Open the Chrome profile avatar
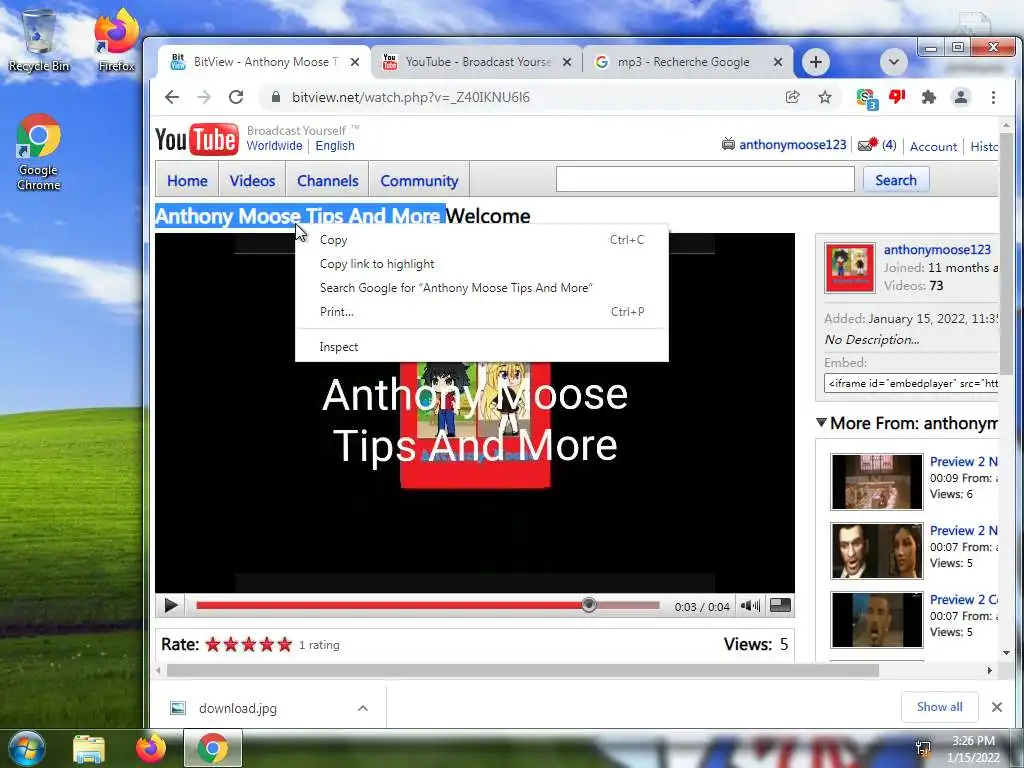This screenshot has height=768, width=1024. point(961,97)
